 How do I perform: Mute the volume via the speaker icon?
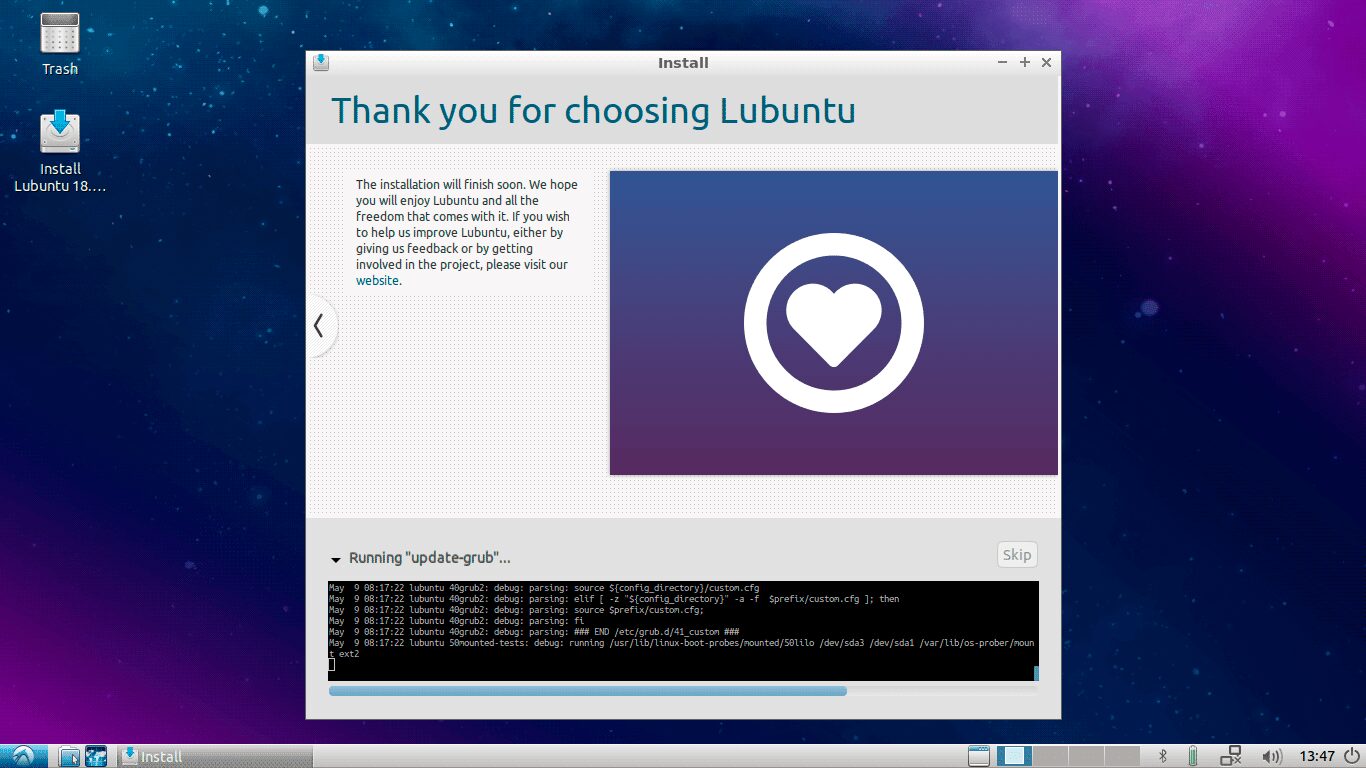(1271, 756)
